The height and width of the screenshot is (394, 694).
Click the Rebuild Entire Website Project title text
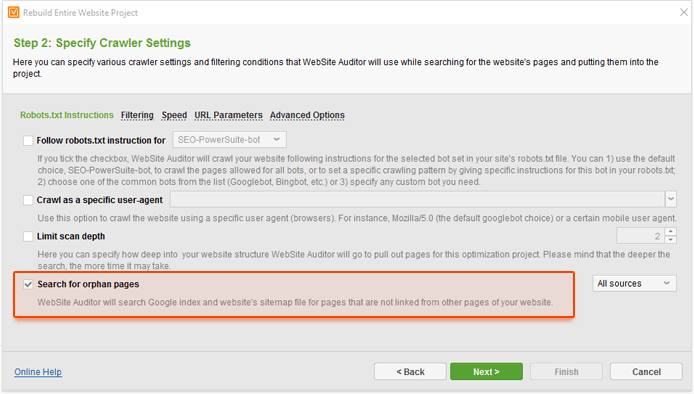[81, 13]
